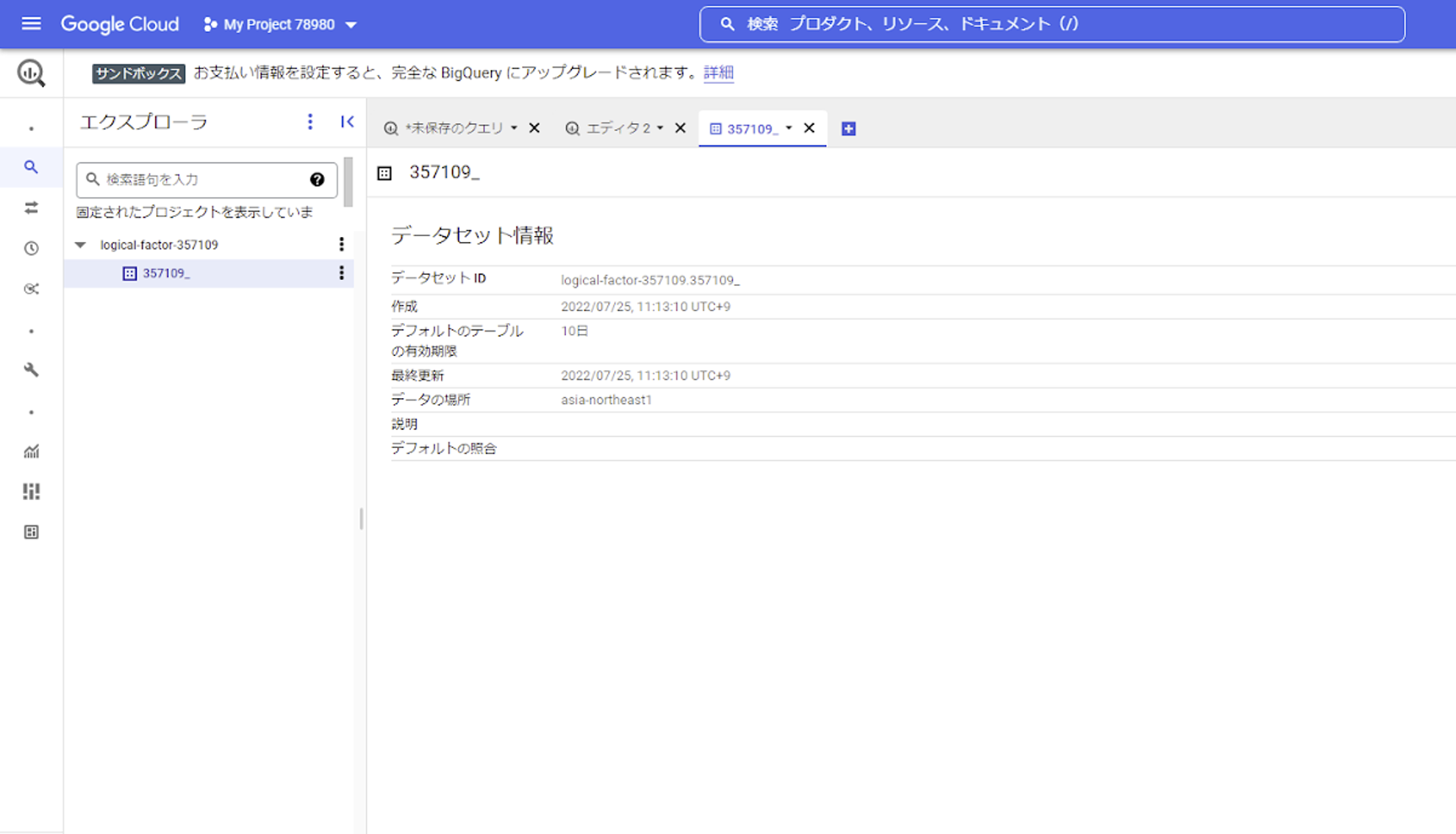Image resolution: width=1456 pixels, height=834 pixels.
Task: Click the dataset ID value logical-factor-357109.357109_
Action: (x=650, y=280)
